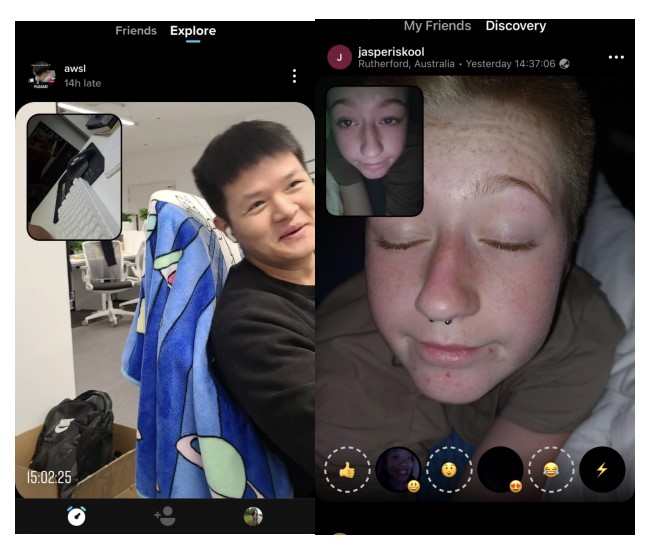Tap the inset selfie thumbnail on jasperiskool's post
This screenshot has height=553, width=655.
(x=374, y=151)
